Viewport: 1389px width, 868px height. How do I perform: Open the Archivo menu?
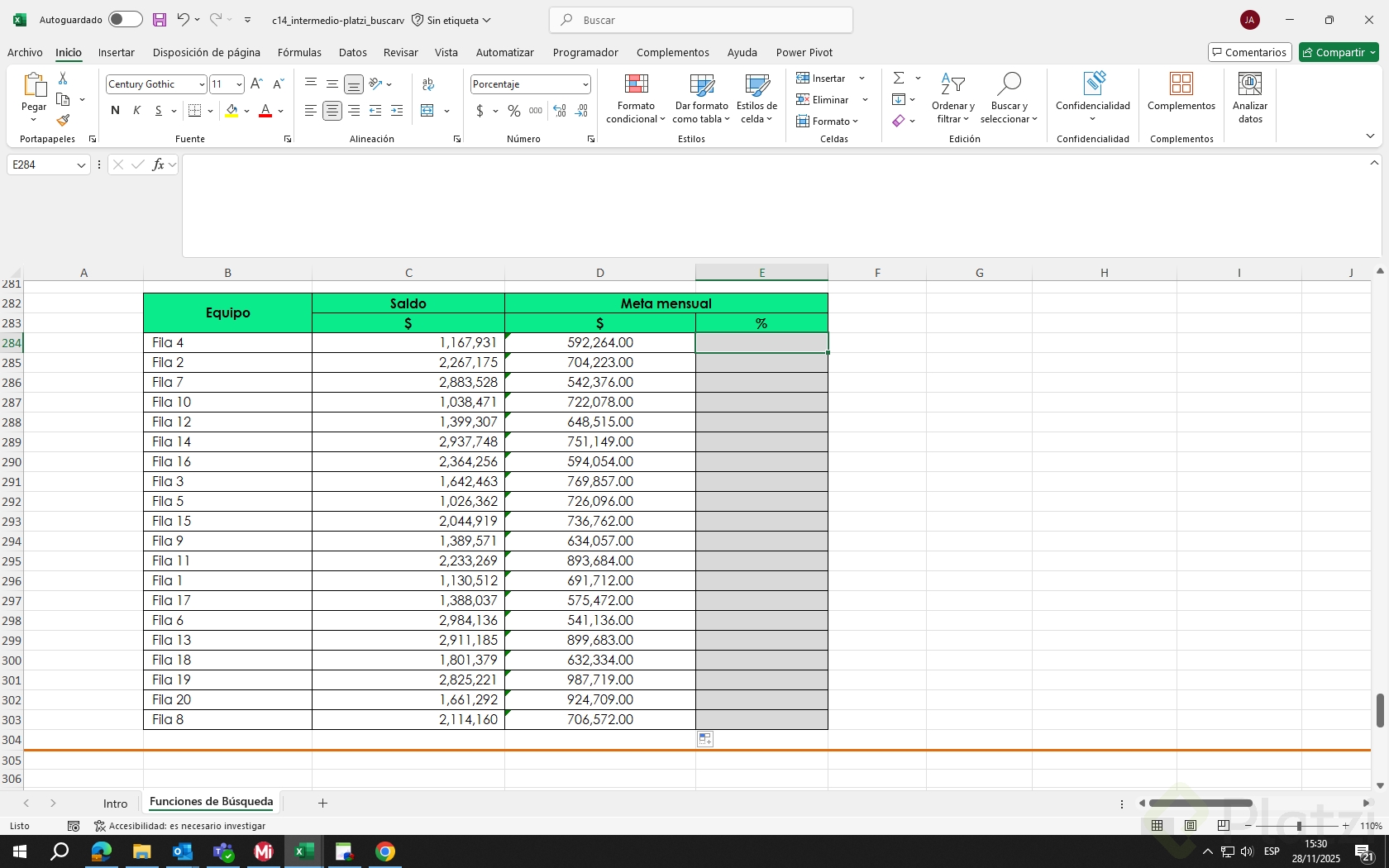(x=25, y=52)
